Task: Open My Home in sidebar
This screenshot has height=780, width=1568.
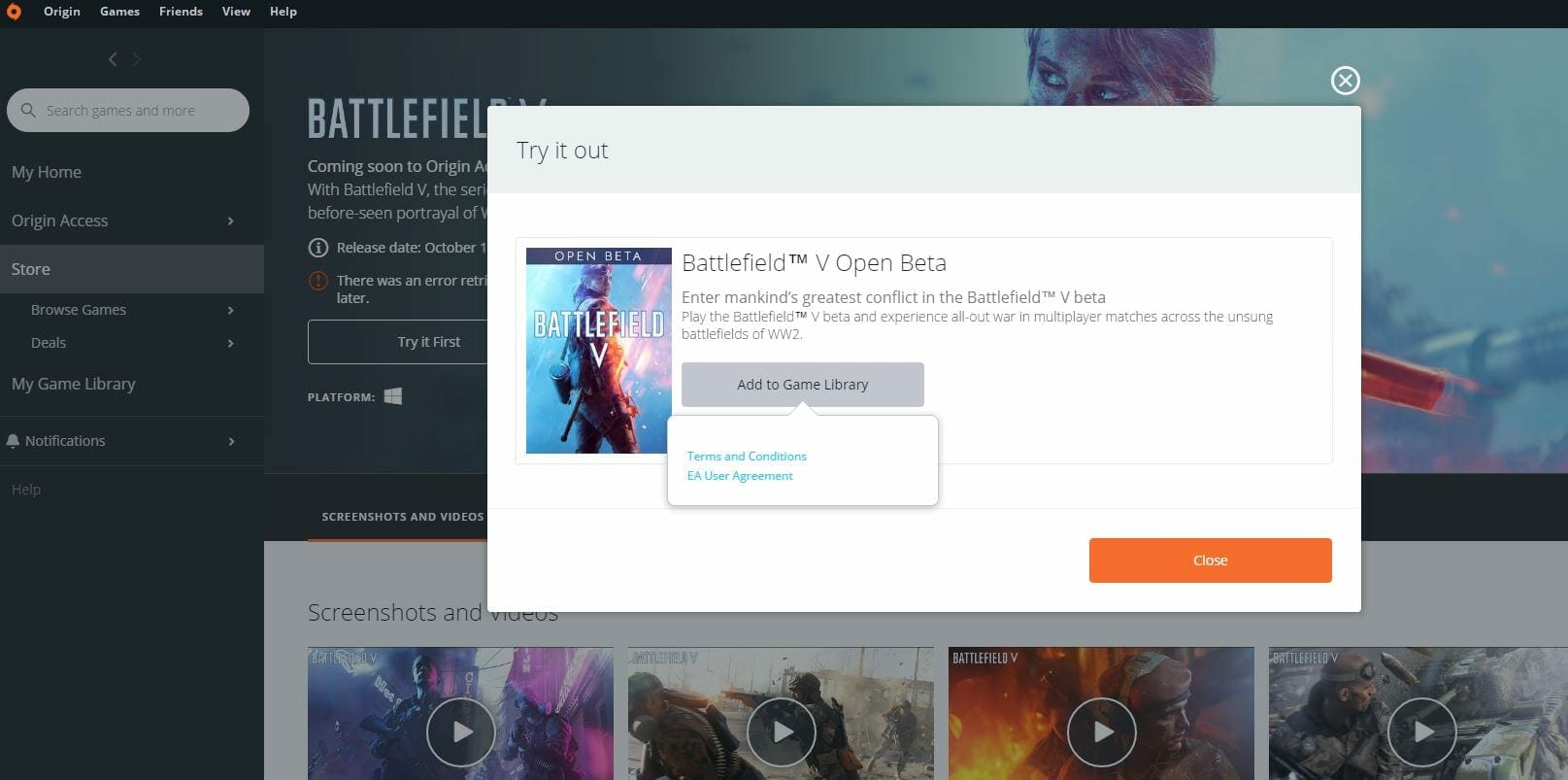Action: point(47,172)
